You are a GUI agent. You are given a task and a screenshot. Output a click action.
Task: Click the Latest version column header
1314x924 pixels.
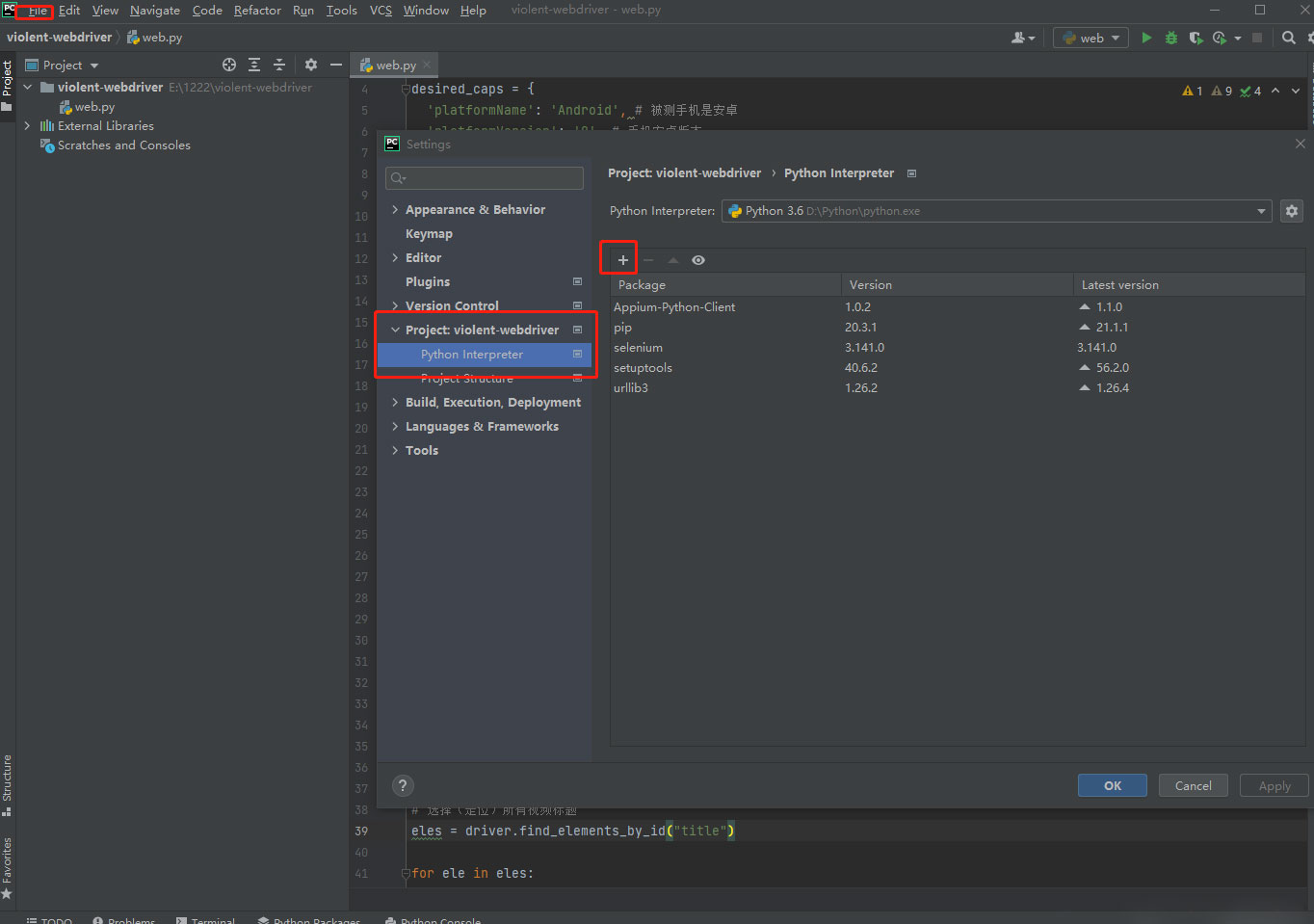[1189, 284]
